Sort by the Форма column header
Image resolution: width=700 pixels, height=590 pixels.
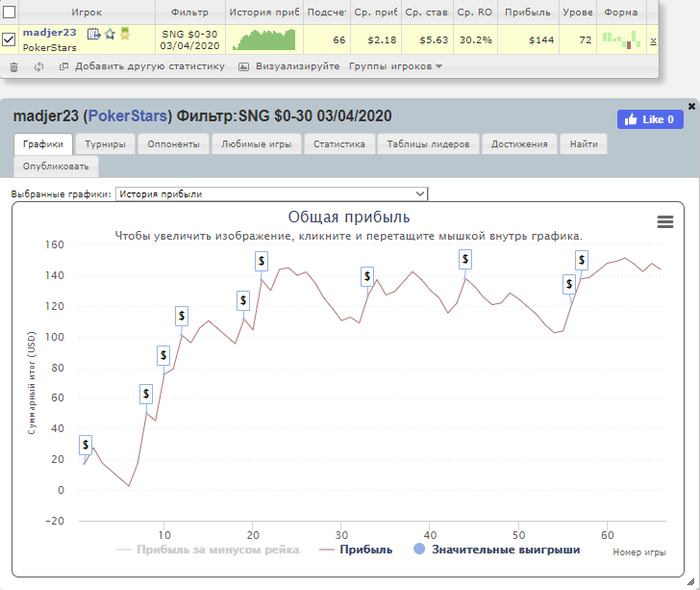click(621, 12)
